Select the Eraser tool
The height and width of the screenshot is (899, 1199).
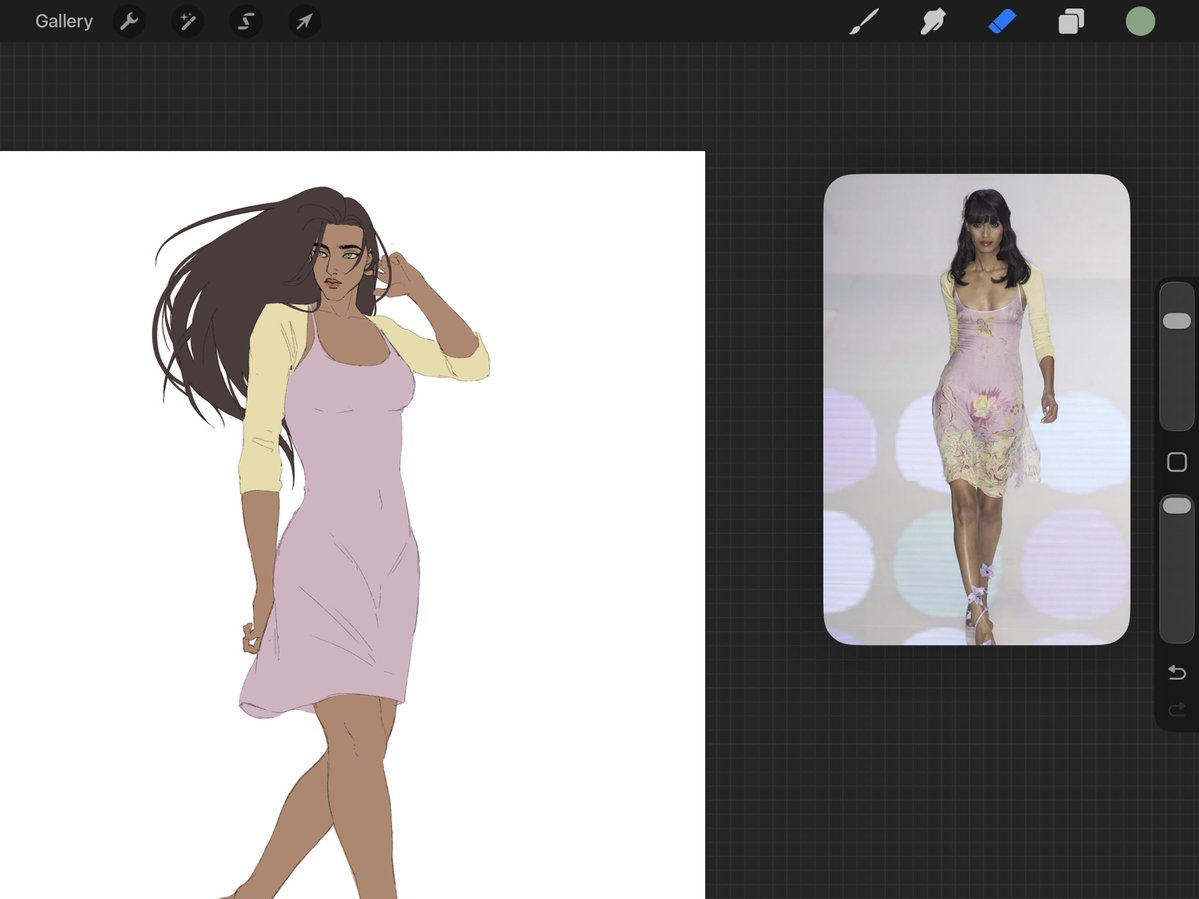[1002, 21]
